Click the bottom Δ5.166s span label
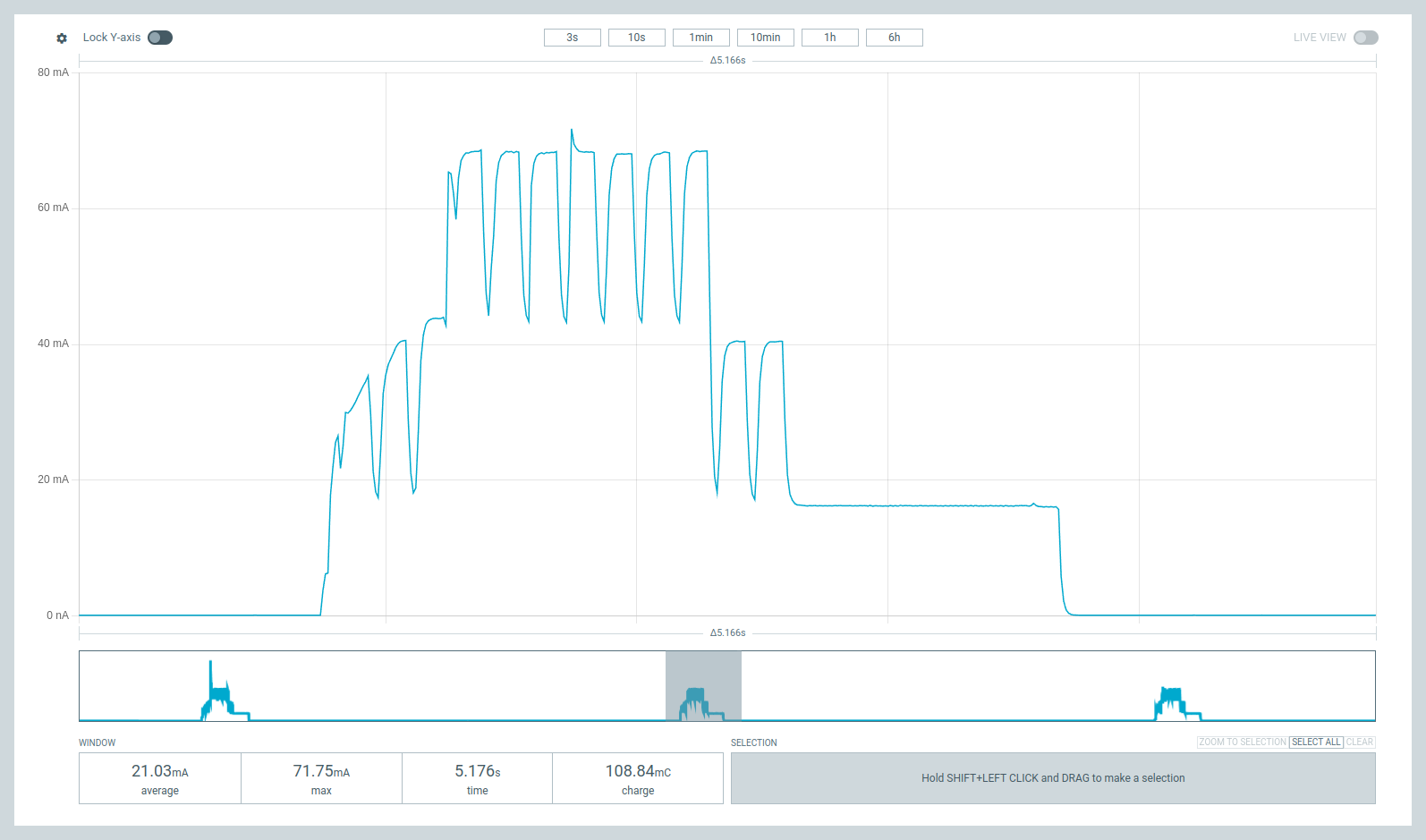Image resolution: width=1426 pixels, height=840 pixels. click(x=728, y=633)
